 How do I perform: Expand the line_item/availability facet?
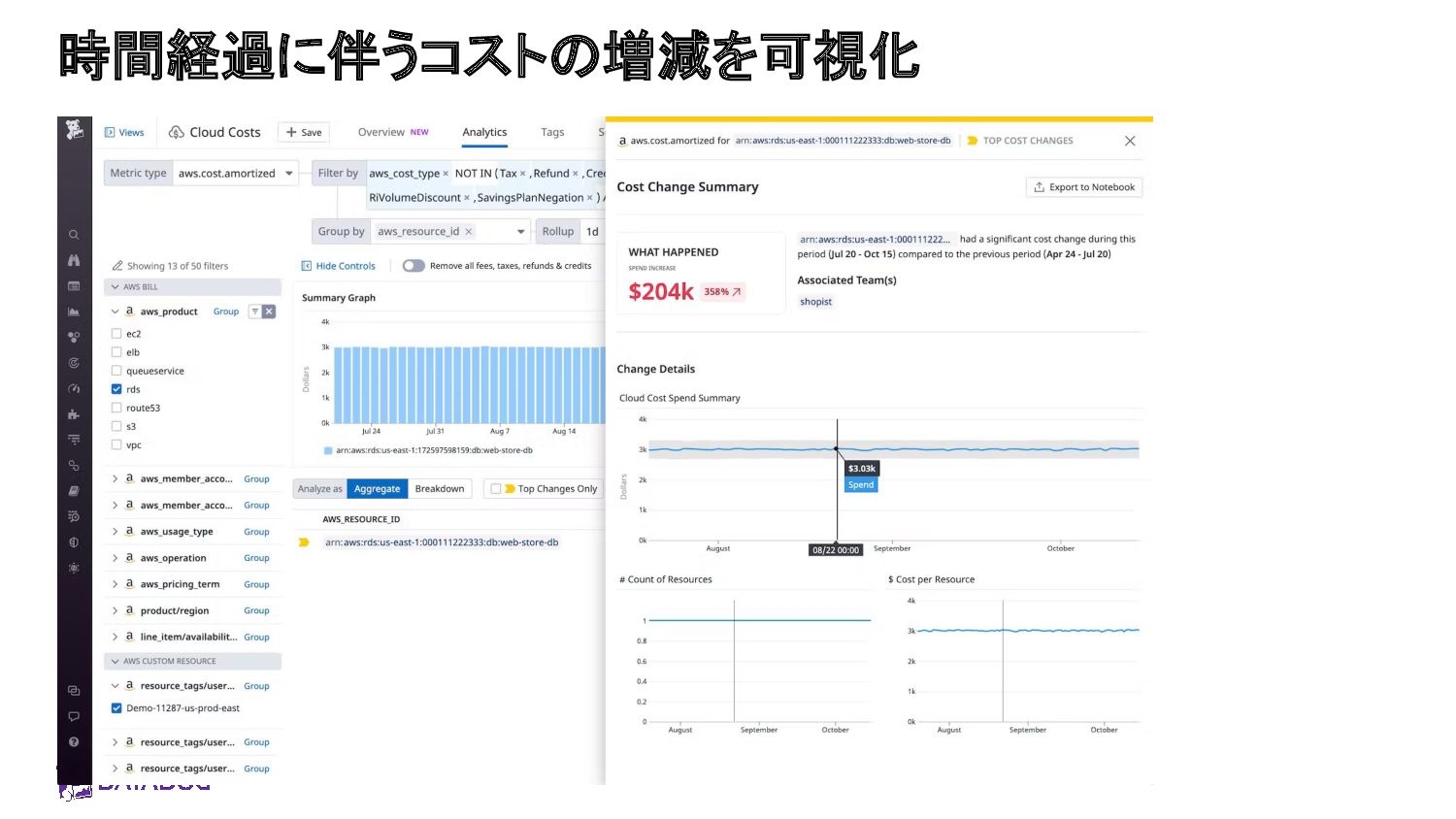pyautogui.click(x=115, y=637)
